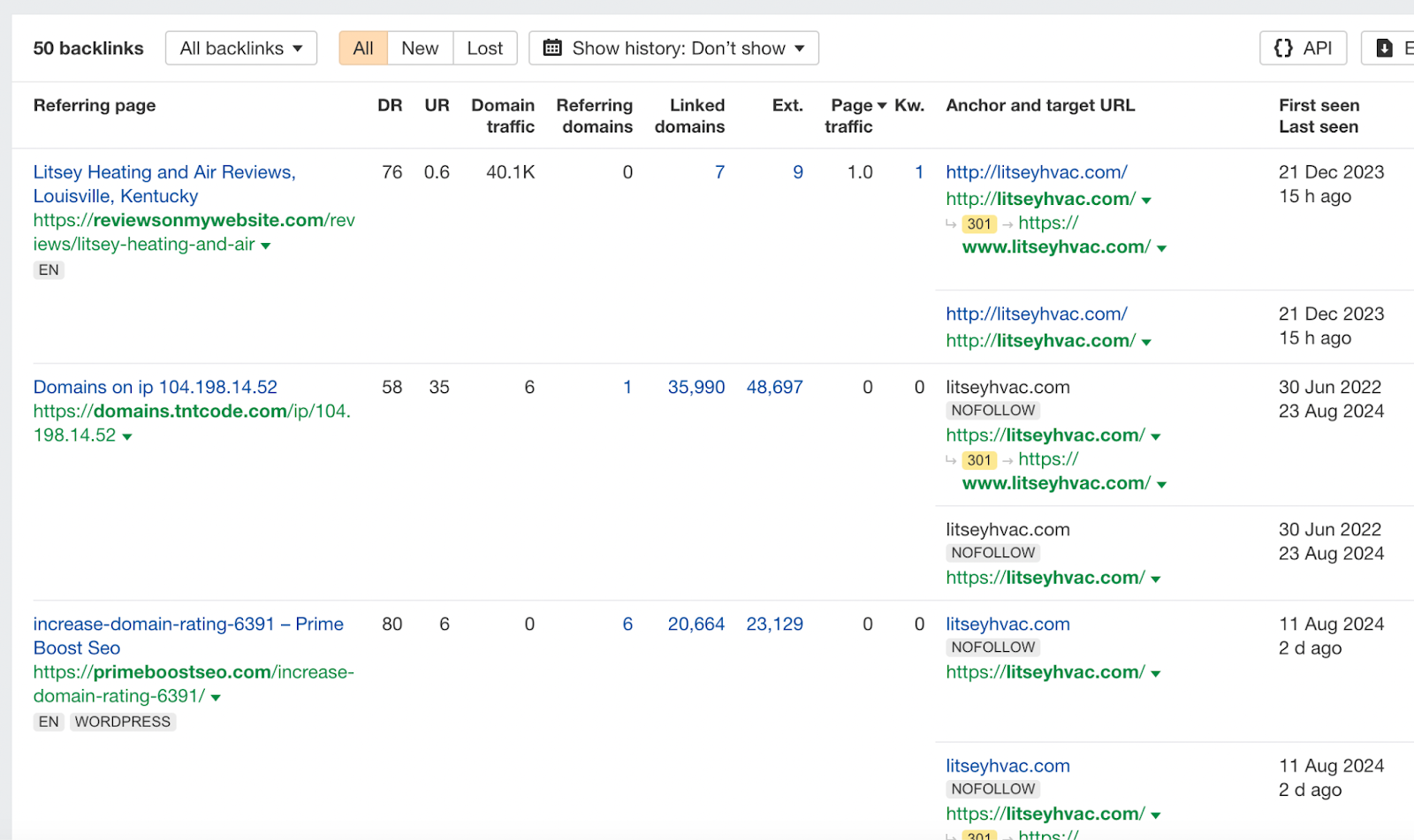Click linked domains value 35,990

(696, 387)
